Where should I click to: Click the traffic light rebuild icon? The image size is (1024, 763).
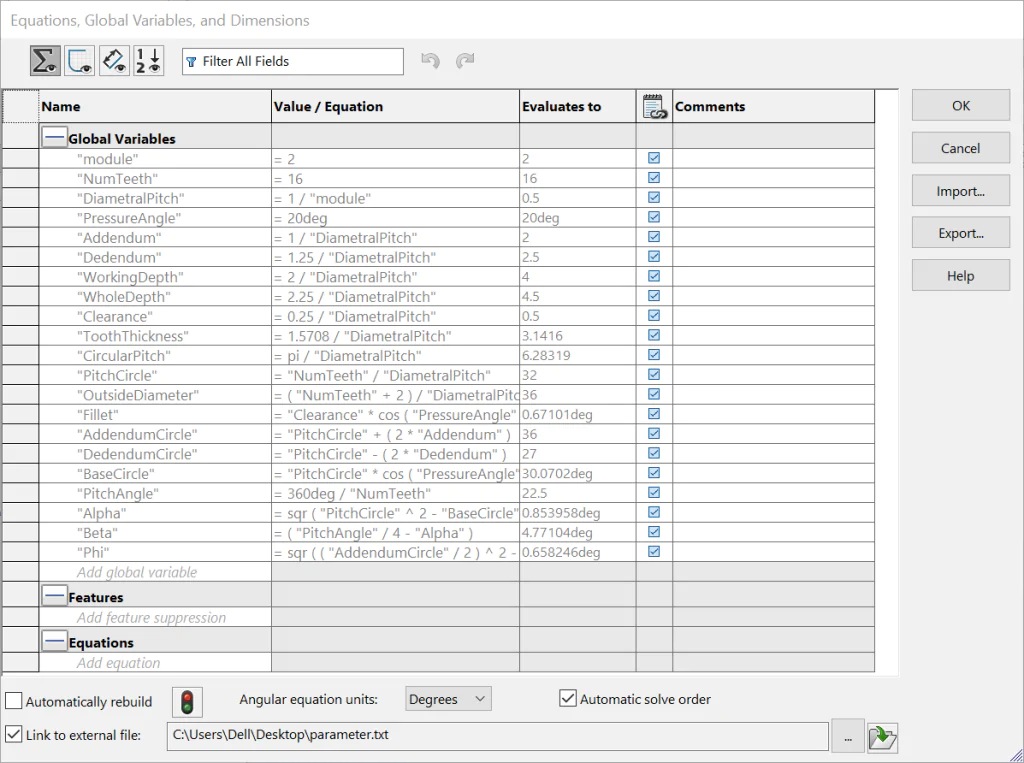point(187,702)
